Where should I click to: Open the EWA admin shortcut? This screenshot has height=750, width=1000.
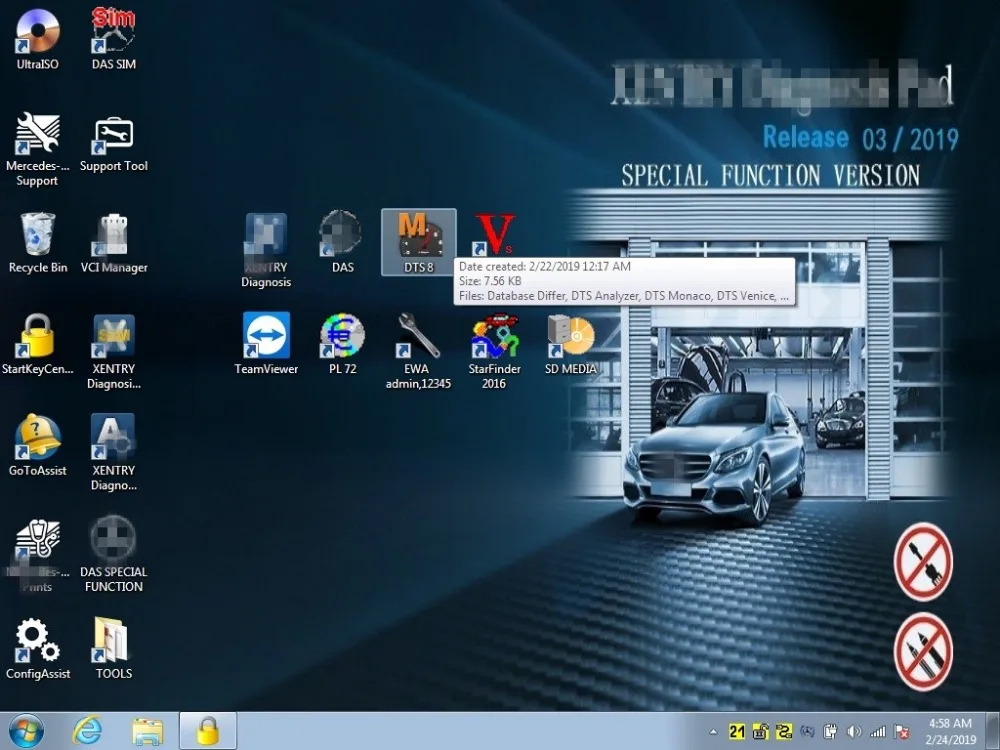[418, 337]
